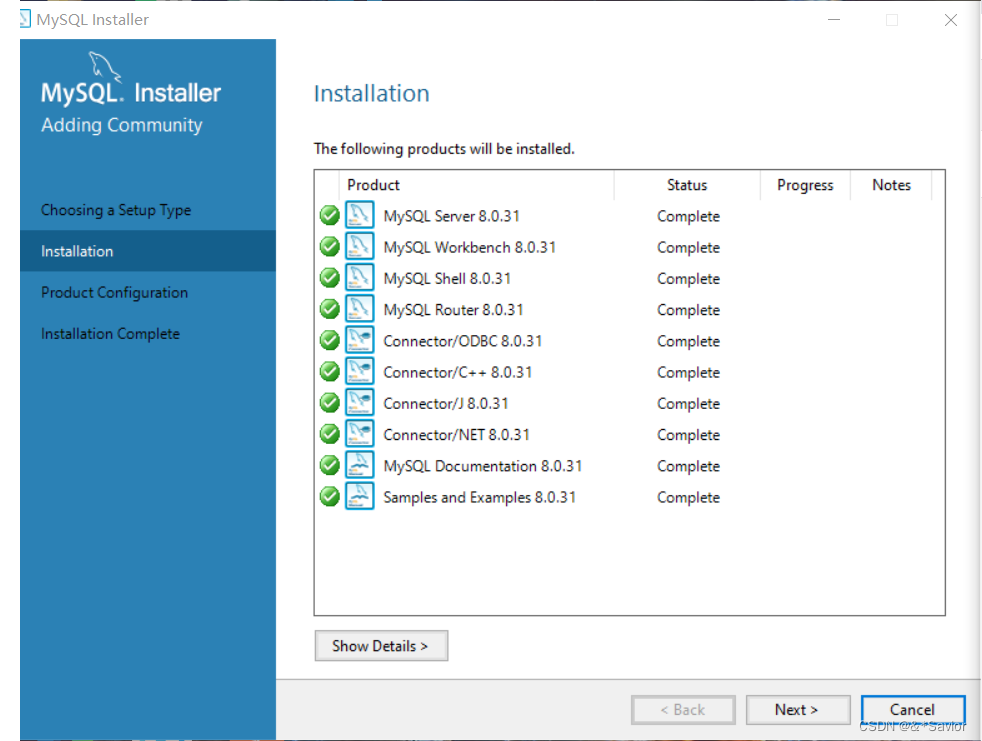Select the MySQL Server 8.0.31 row text
This screenshot has height=741, width=982.
452,216
